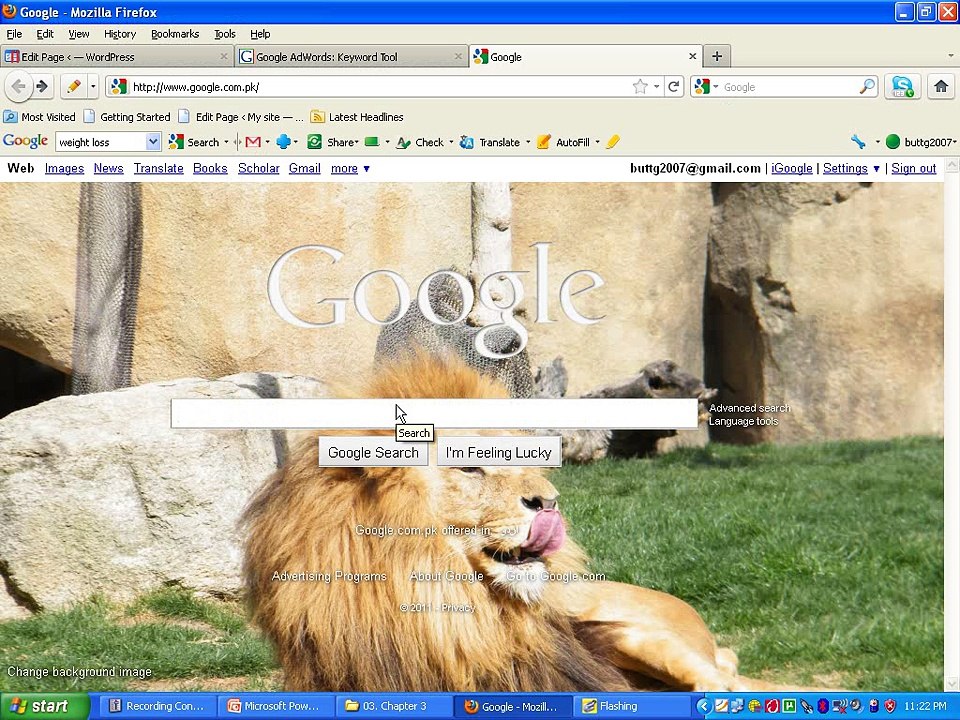Switch to Google AdWords Keyword Tool tab
The height and width of the screenshot is (720, 960).
point(351,56)
